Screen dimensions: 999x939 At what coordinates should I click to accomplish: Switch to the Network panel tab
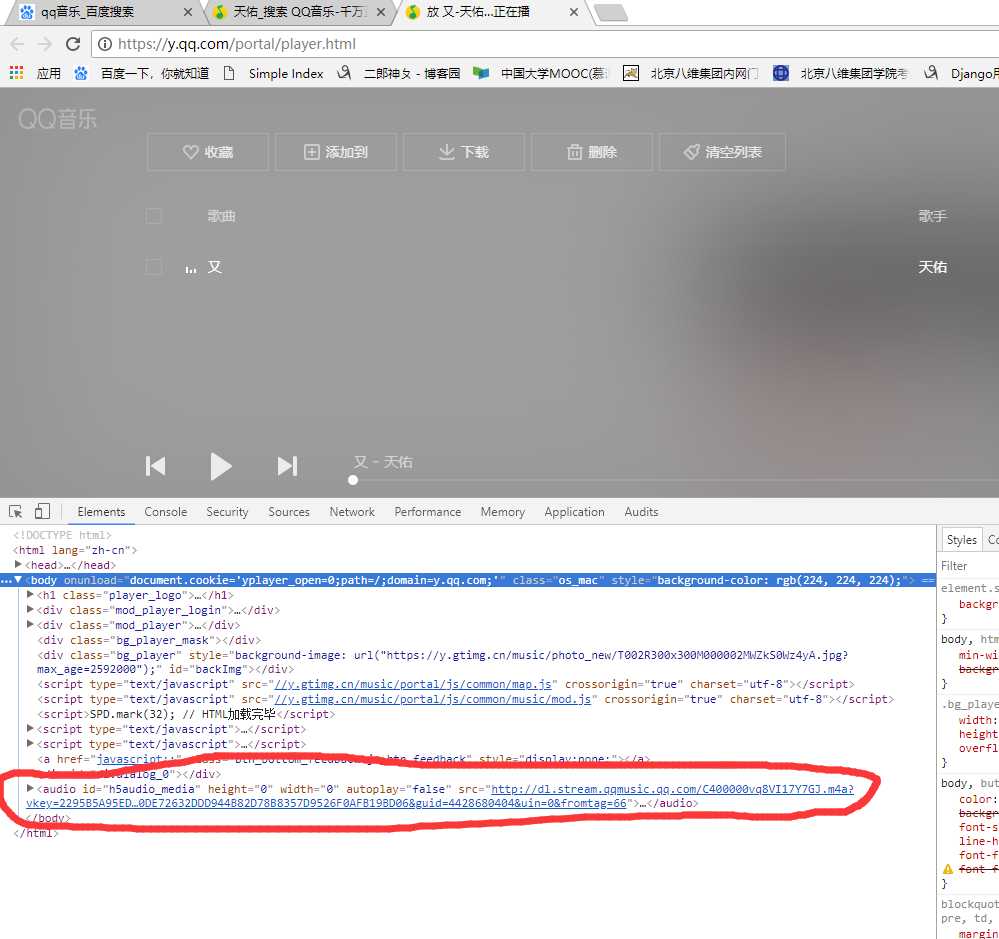tap(352, 512)
